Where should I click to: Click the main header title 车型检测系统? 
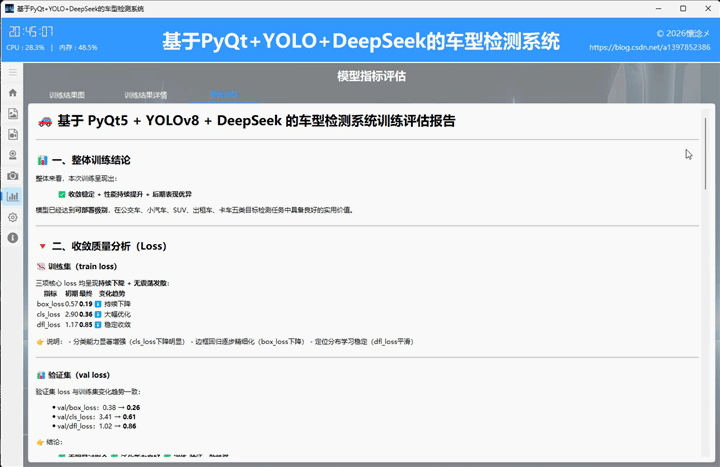(361, 41)
